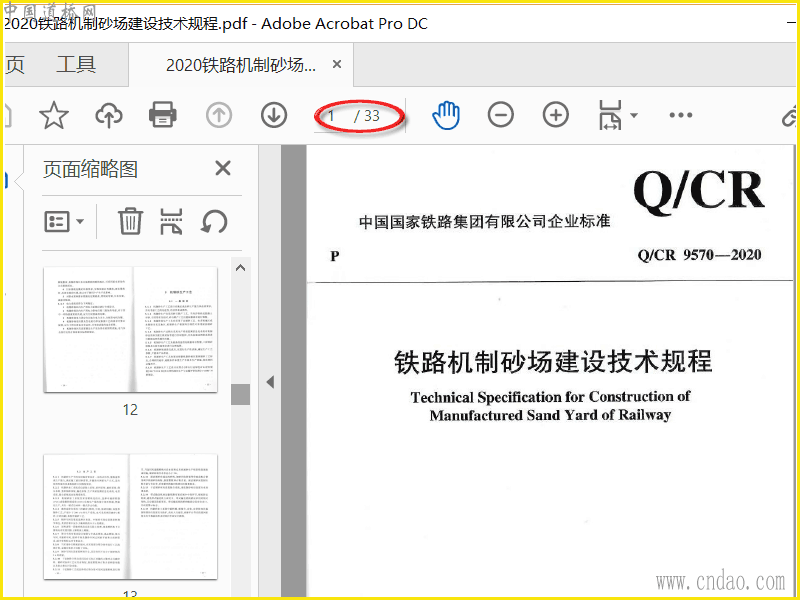The image size is (800, 600).
Task: Delete the selected page with the trash icon
Action: point(130,221)
